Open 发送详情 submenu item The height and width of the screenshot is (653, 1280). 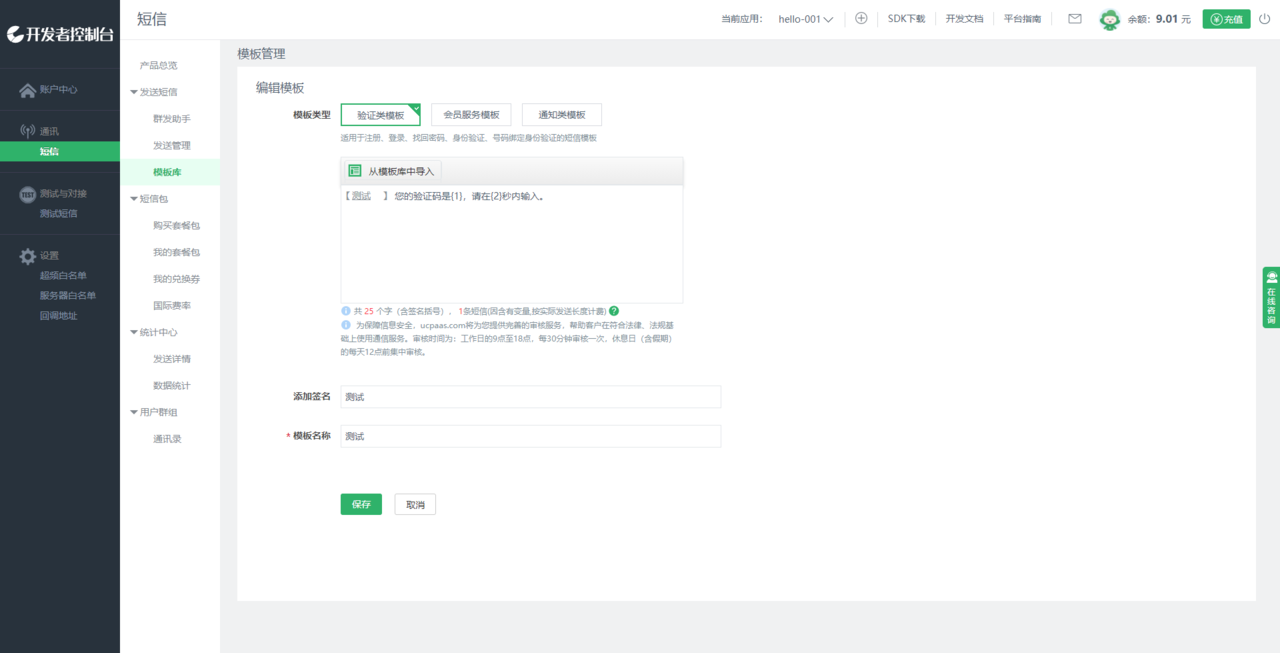coord(171,359)
